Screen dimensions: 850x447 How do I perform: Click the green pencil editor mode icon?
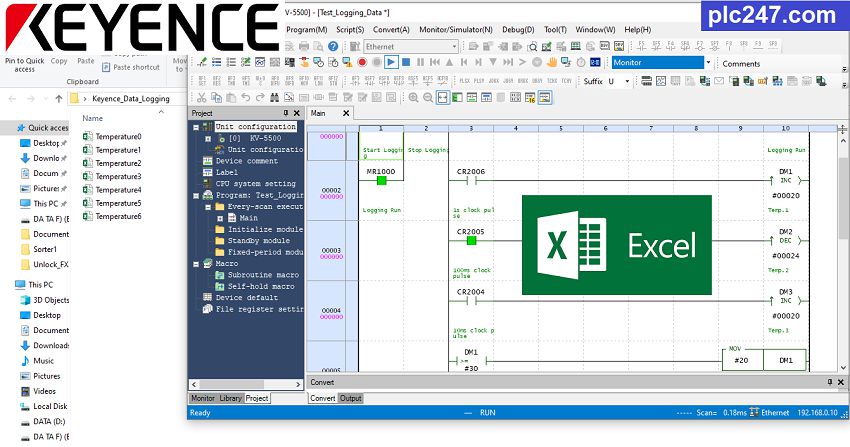[202, 62]
